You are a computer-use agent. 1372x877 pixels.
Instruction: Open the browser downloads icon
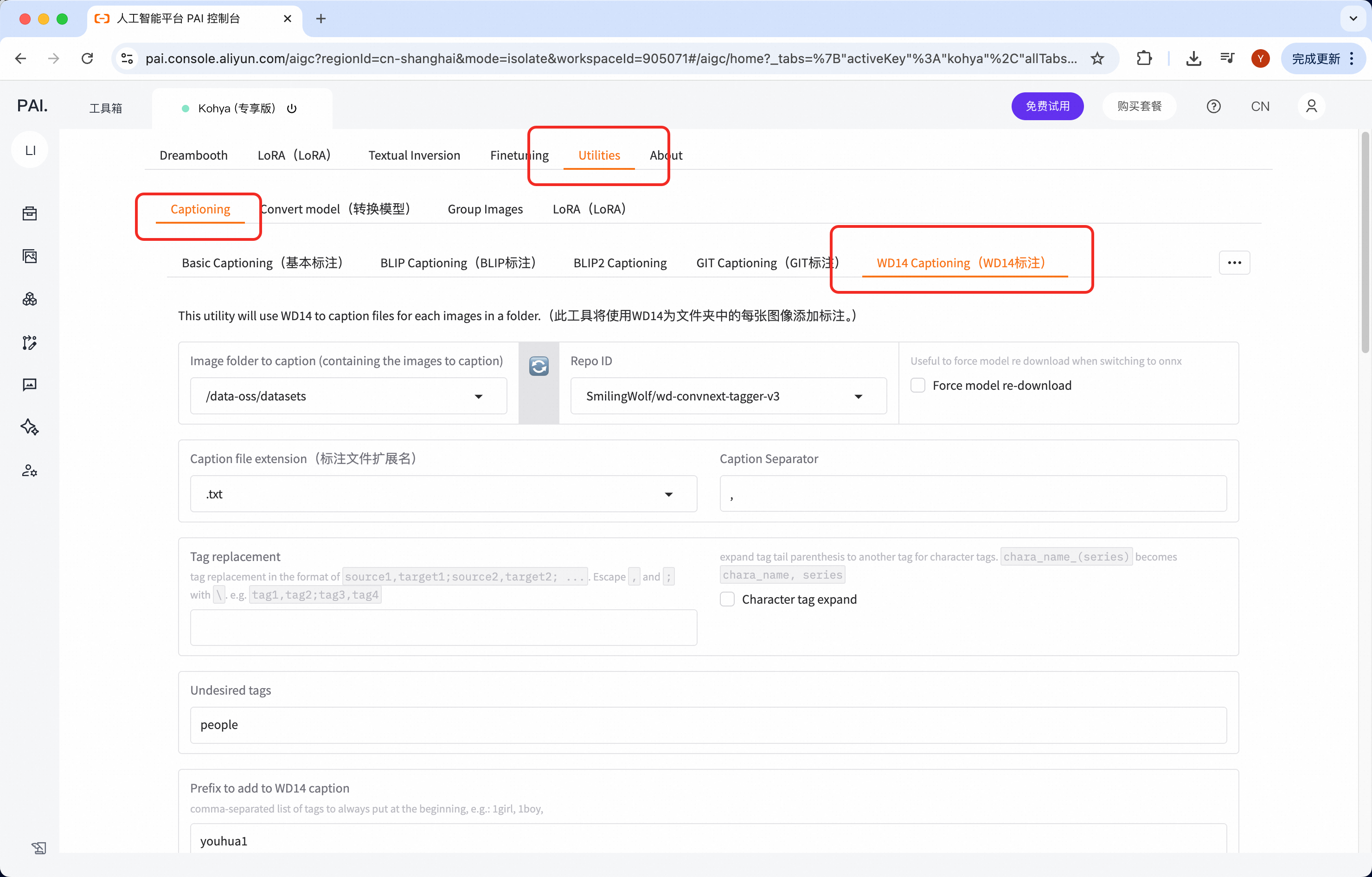click(1193, 58)
